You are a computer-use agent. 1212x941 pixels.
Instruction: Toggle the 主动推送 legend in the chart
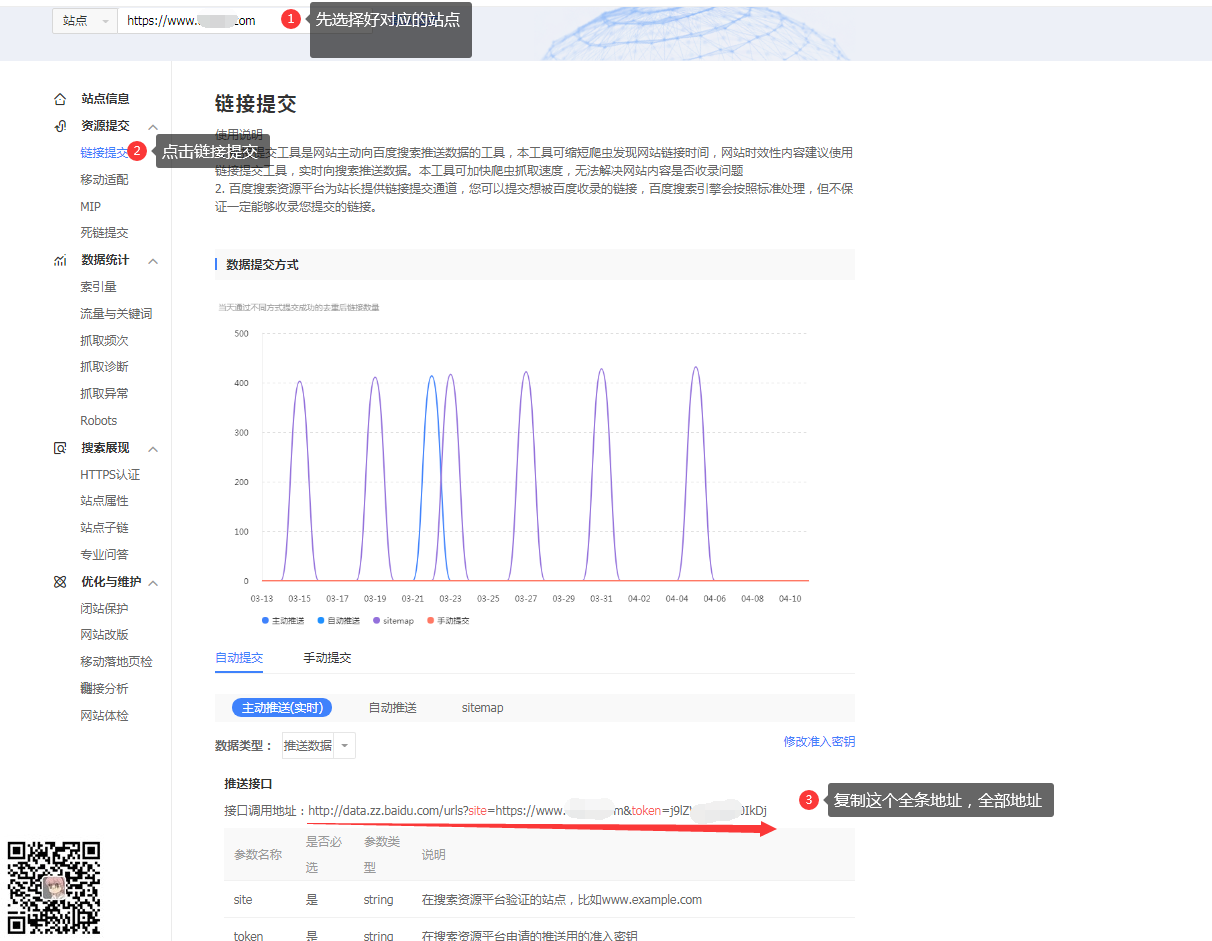click(x=285, y=620)
